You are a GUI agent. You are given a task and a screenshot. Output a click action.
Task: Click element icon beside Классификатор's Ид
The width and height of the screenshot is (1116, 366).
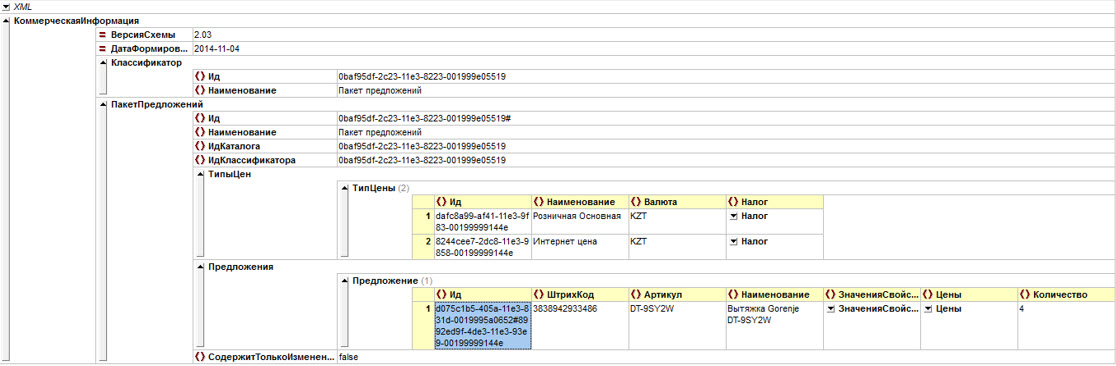199,76
